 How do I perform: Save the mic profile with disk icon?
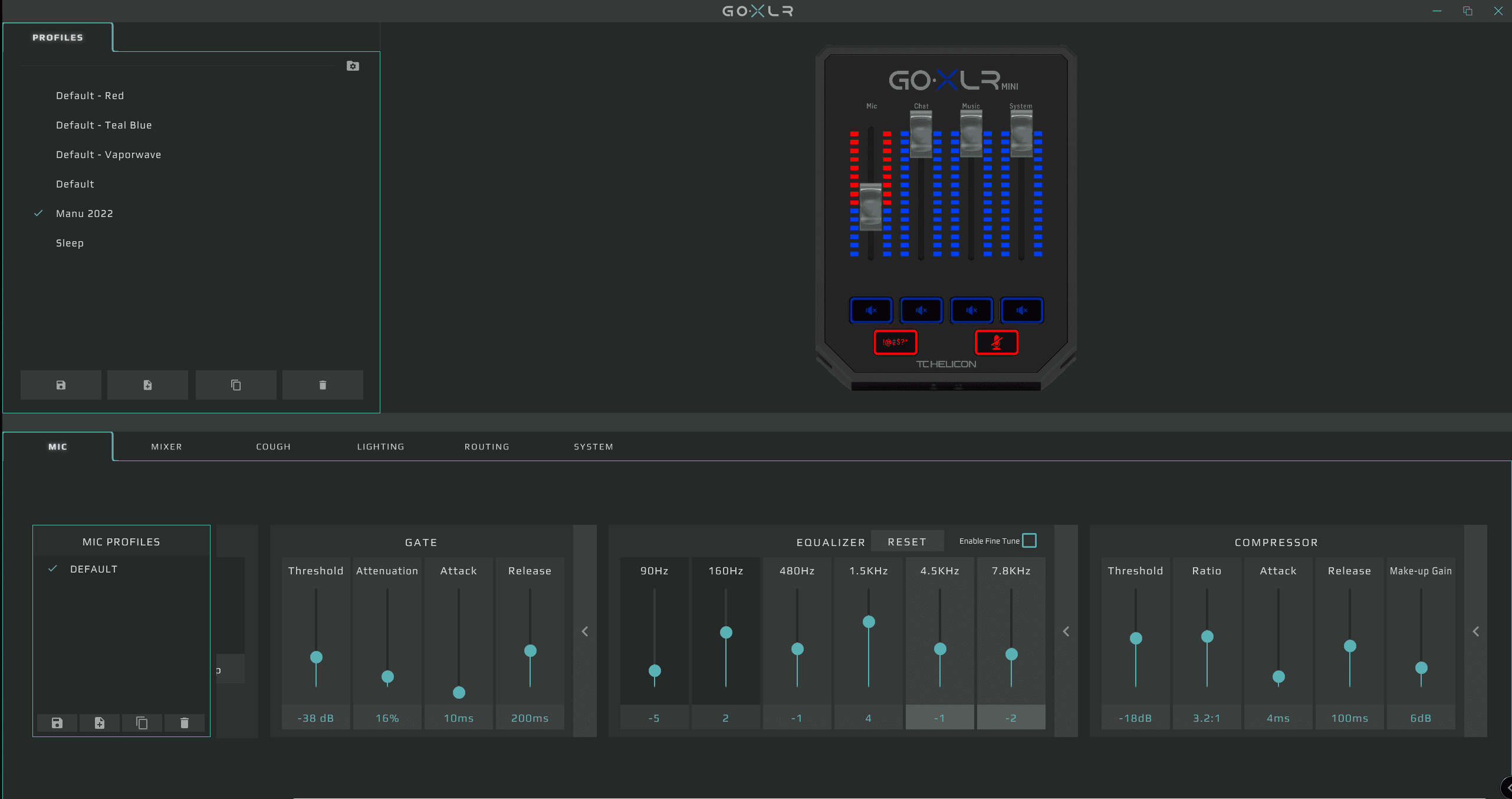[x=57, y=723]
